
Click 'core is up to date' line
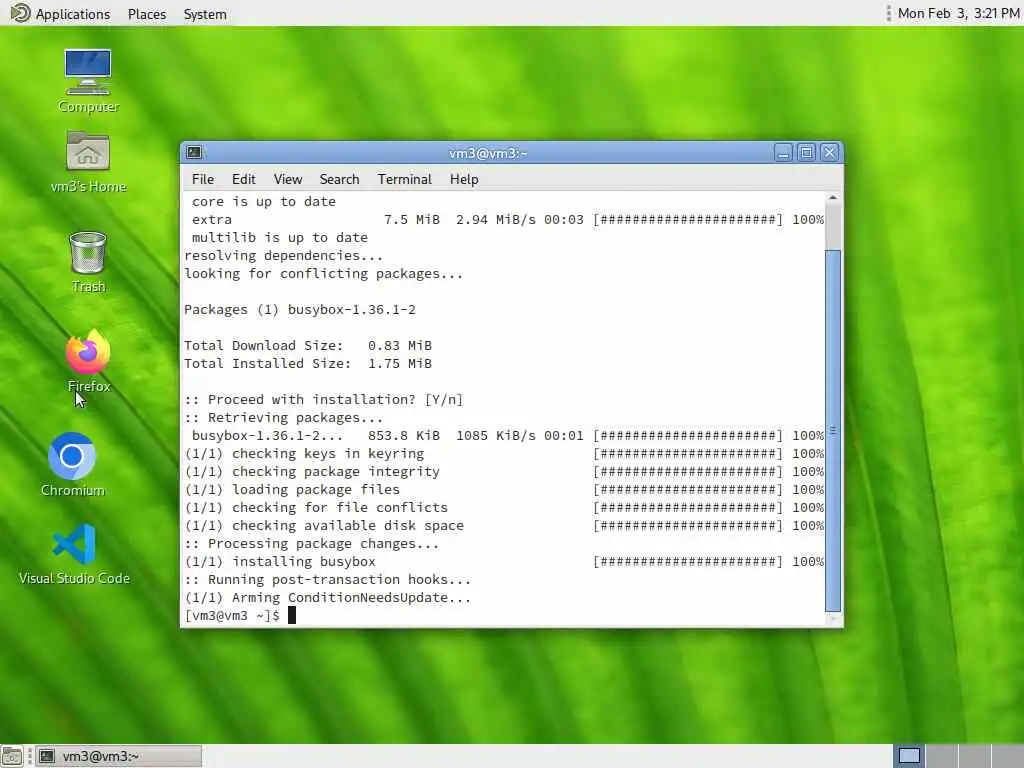click(x=264, y=202)
